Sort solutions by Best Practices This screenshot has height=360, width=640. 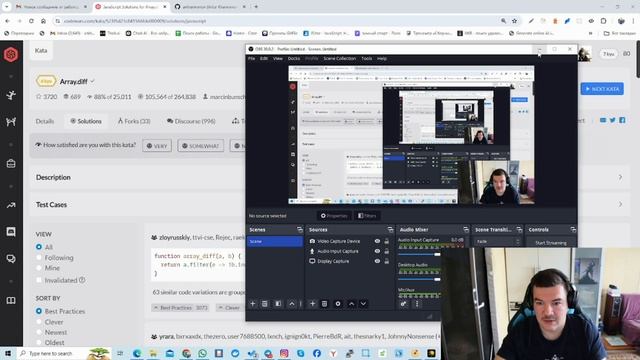tap(39, 311)
